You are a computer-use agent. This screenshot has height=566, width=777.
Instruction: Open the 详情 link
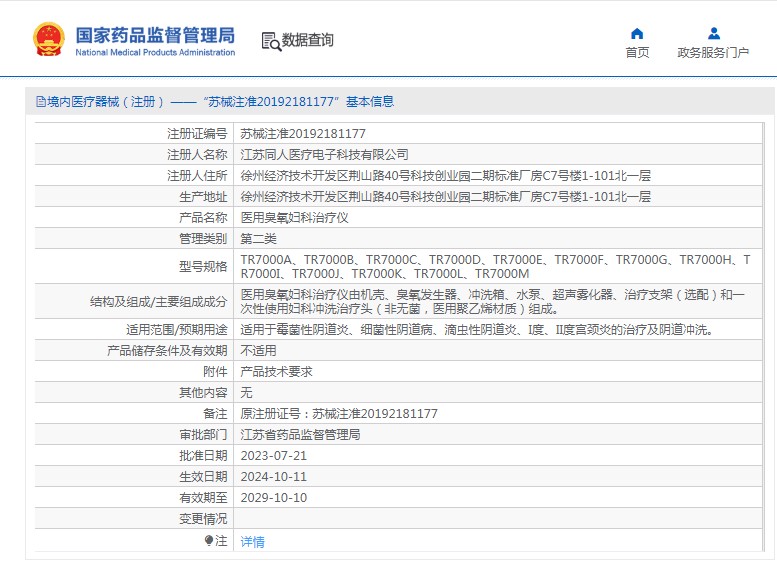(253, 541)
